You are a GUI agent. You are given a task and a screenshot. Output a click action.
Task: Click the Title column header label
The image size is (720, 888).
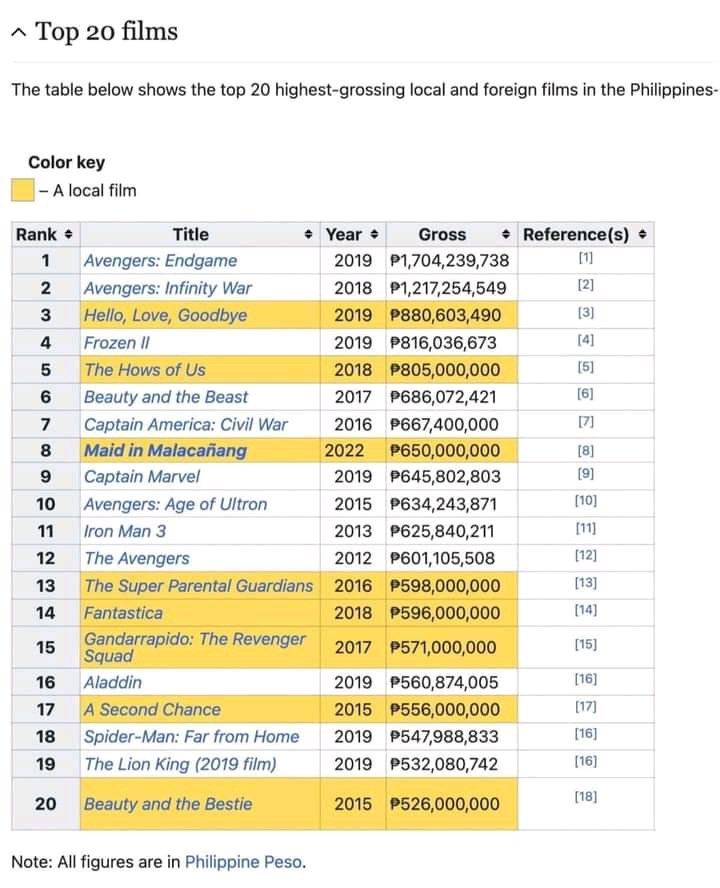pyautogui.click(x=191, y=234)
